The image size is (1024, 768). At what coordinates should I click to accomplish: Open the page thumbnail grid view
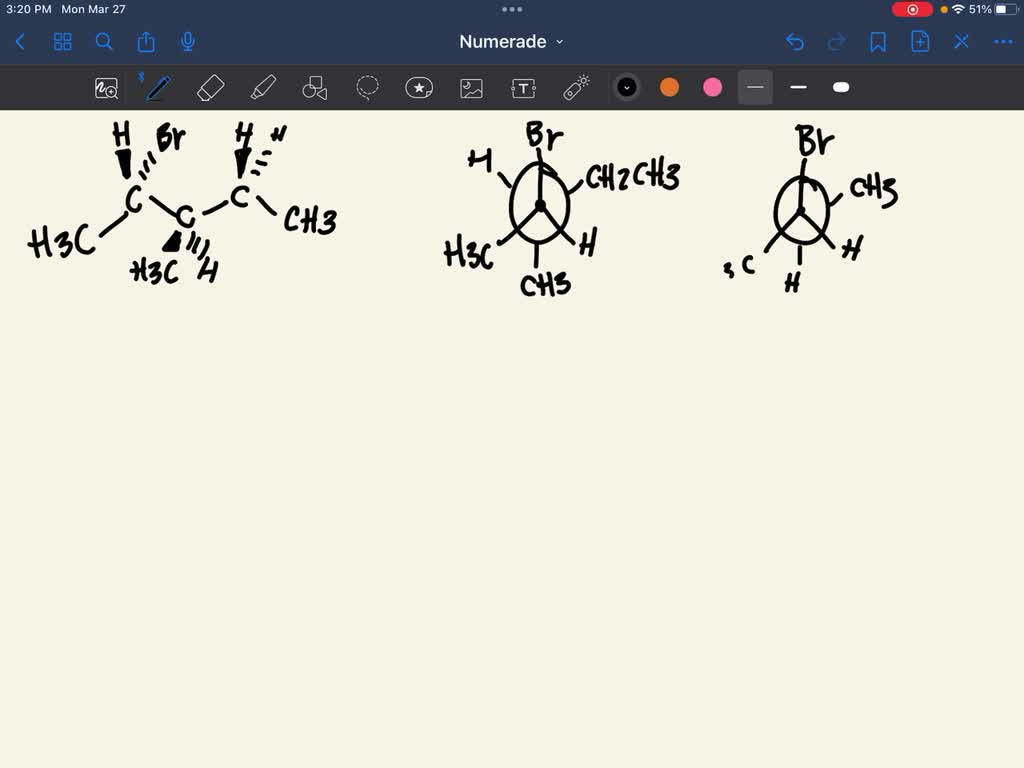tap(62, 42)
